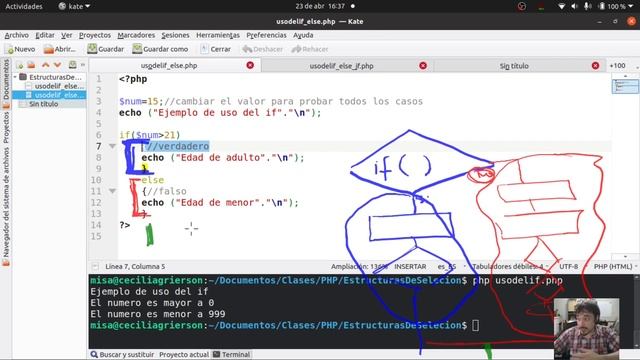Open the Actividades overview
The width and height of the screenshot is (640, 360).
tap(24, 7)
